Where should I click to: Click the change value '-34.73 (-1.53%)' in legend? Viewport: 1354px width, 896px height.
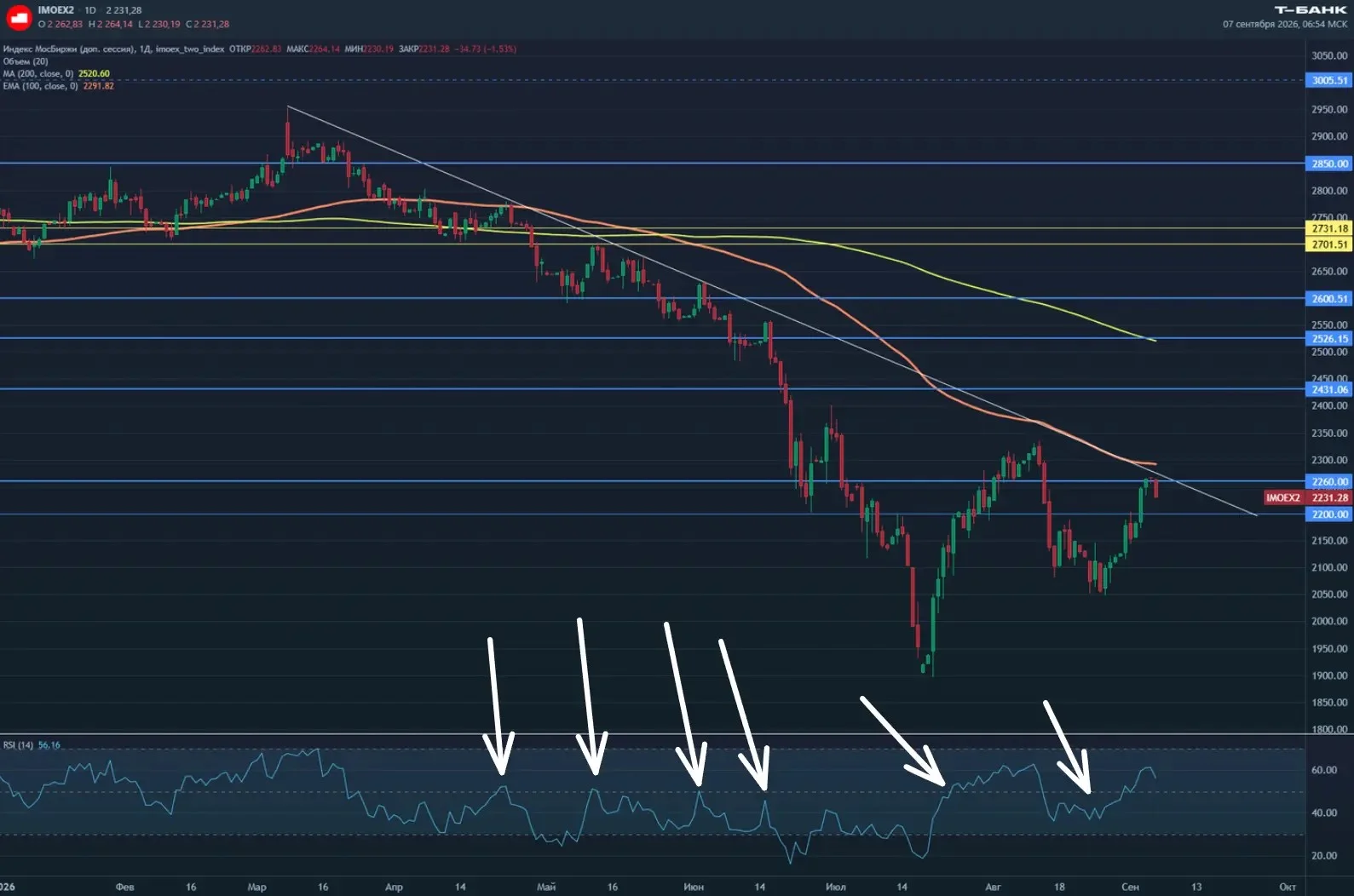click(x=485, y=49)
